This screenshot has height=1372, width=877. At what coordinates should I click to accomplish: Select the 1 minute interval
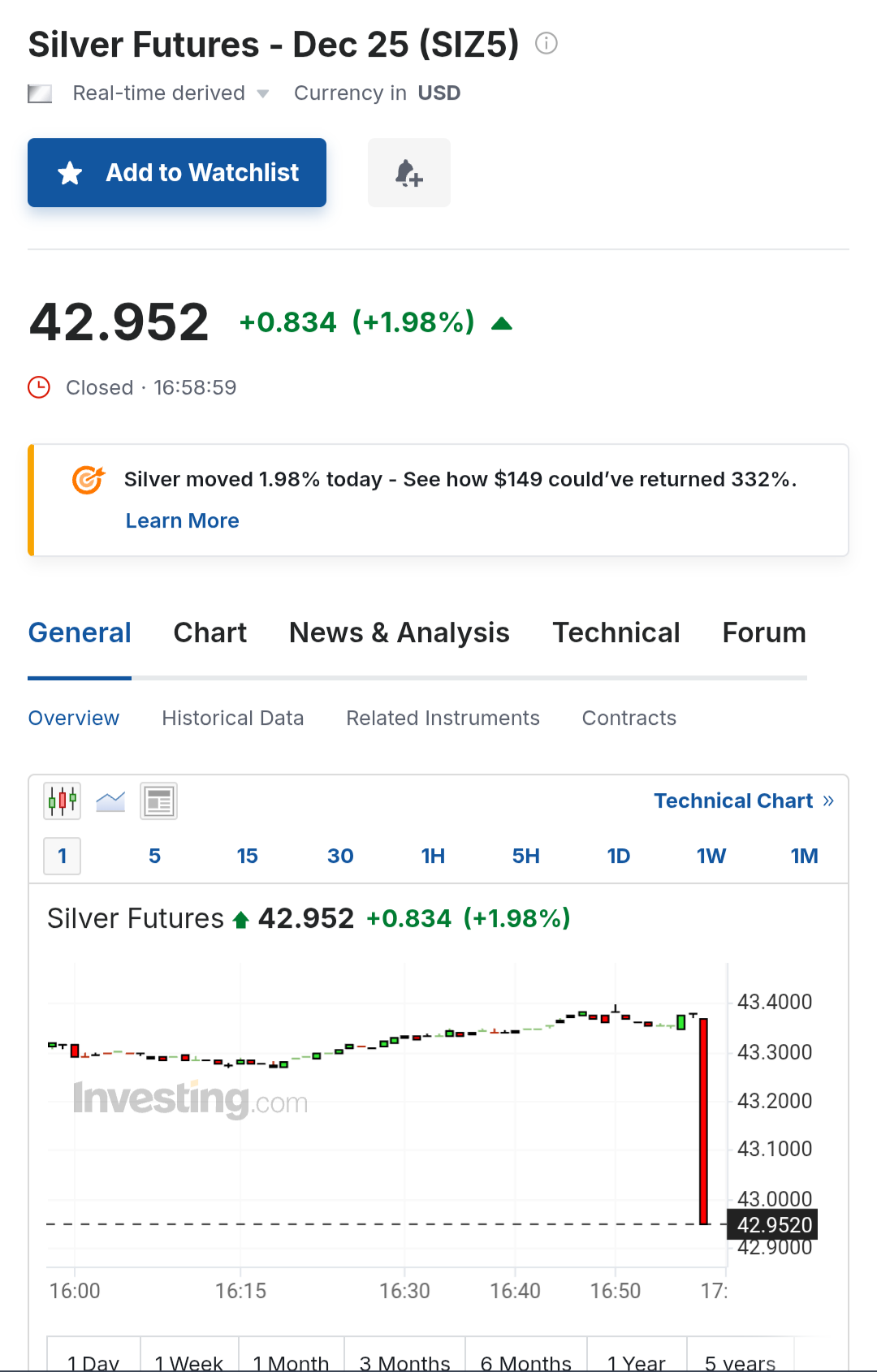pos(63,856)
